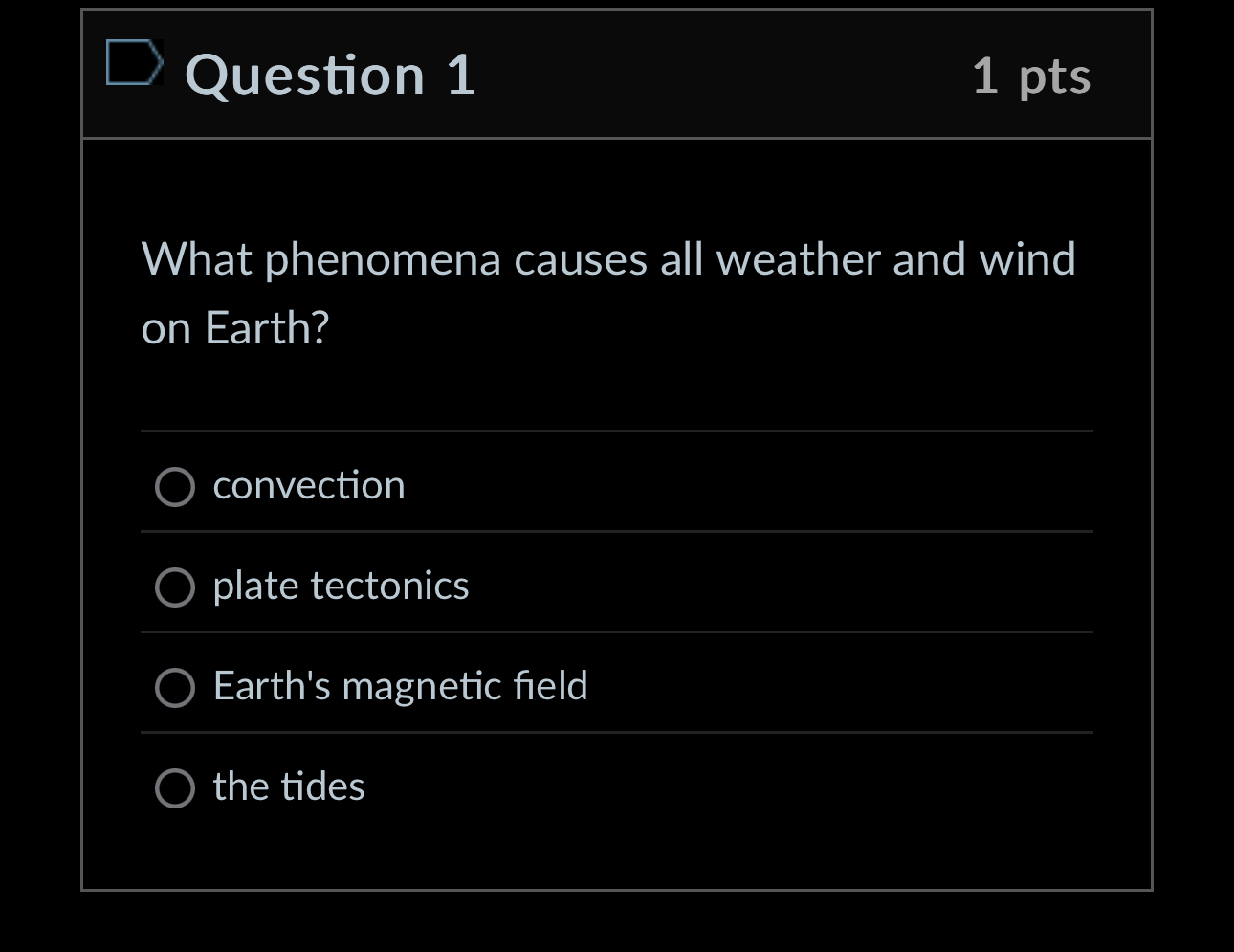Click the empty circle beside the tides

[x=175, y=788]
